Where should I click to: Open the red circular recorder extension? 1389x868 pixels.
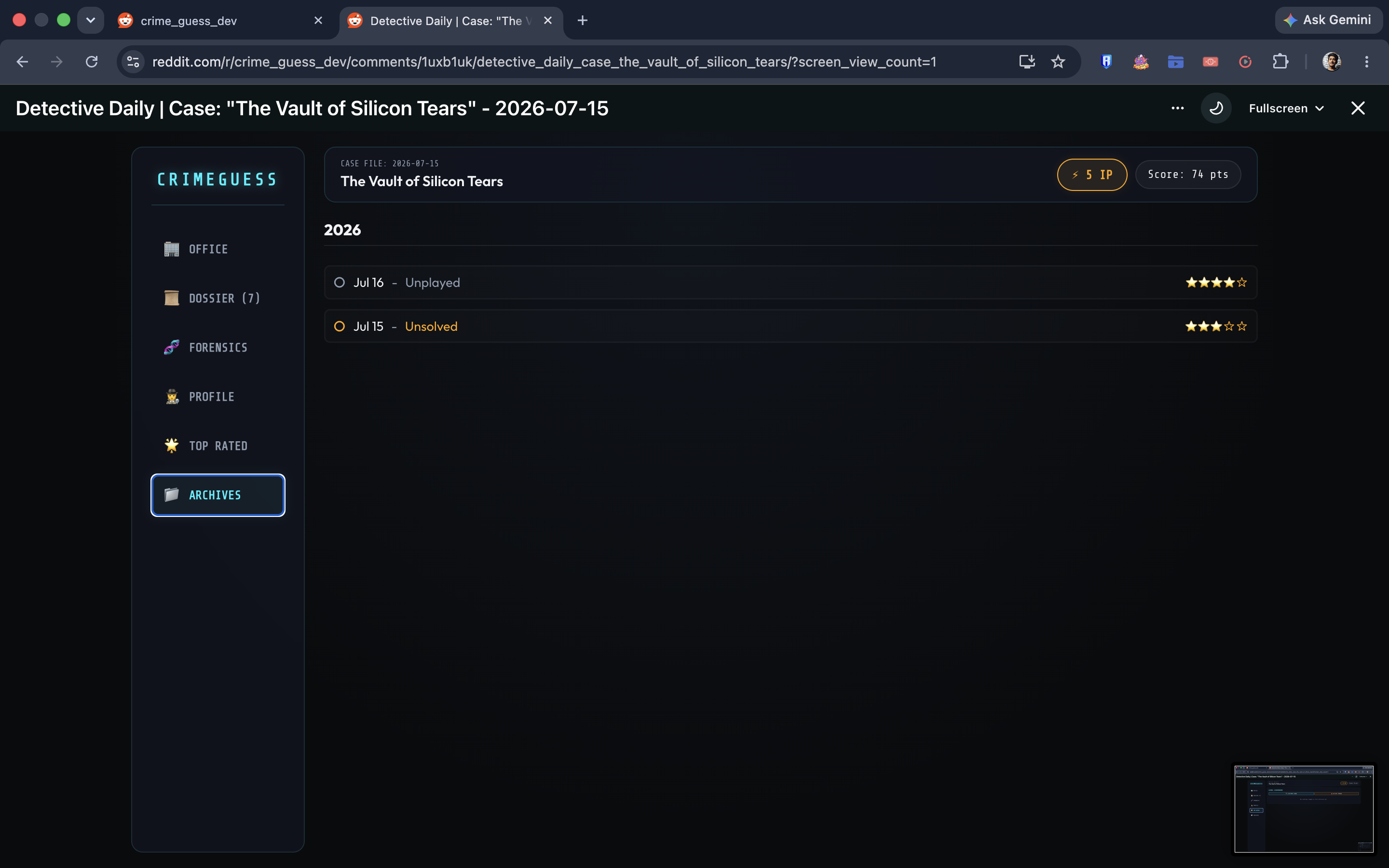click(x=1245, y=62)
